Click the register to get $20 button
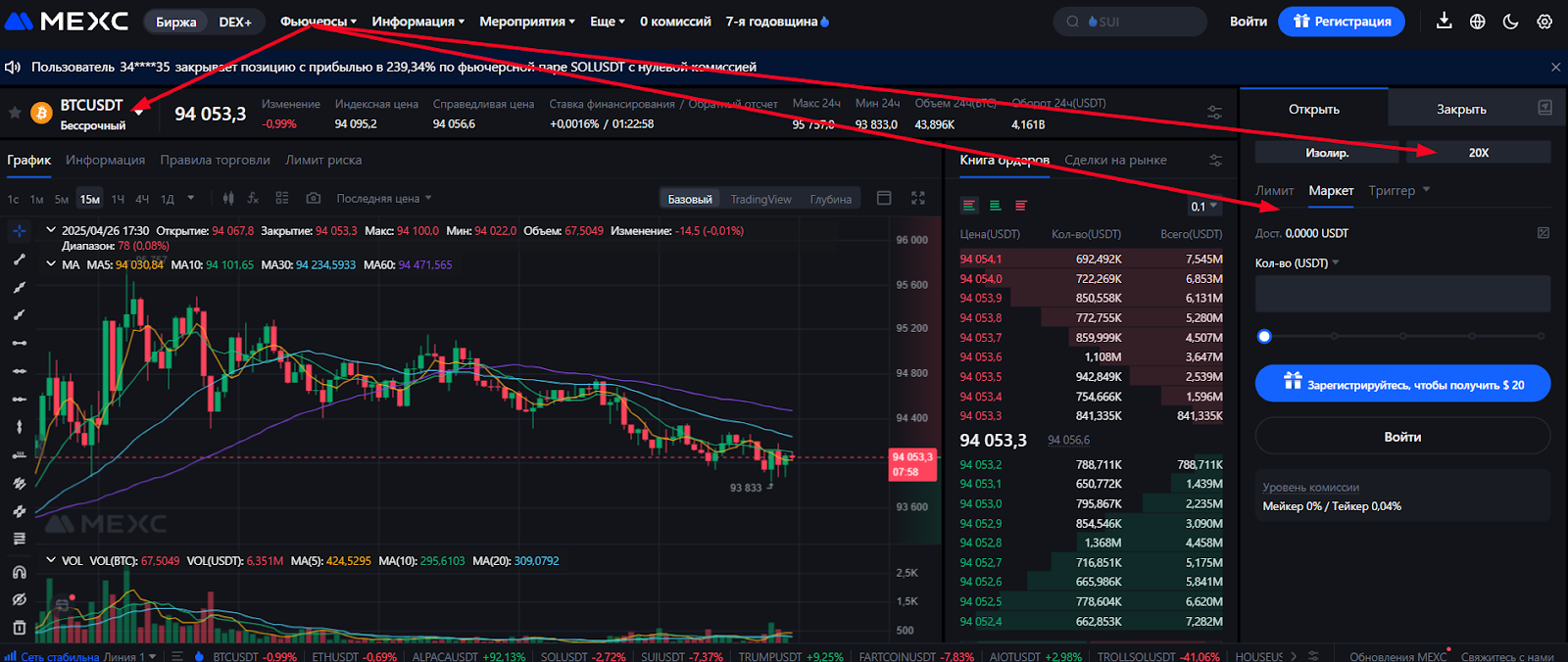 pos(1403,384)
